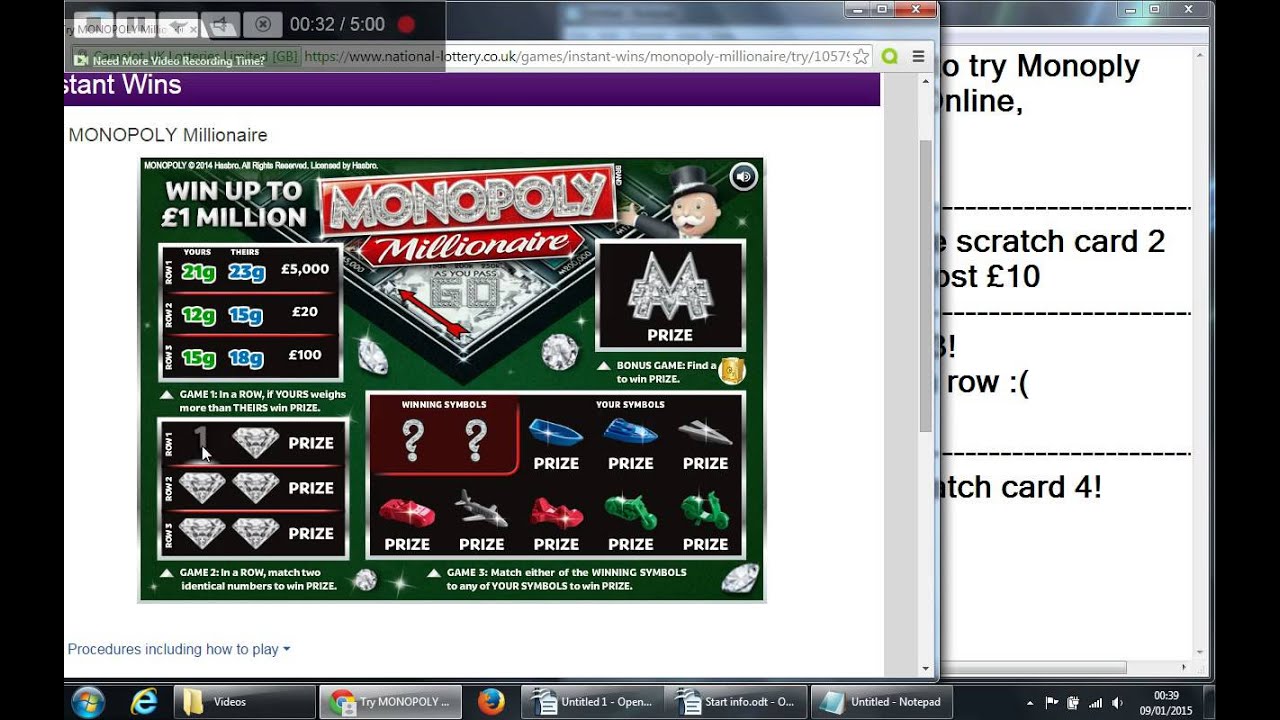Image resolution: width=1280 pixels, height=720 pixels.
Task: Cancel the recording with the X button
Action: tap(262, 24)
